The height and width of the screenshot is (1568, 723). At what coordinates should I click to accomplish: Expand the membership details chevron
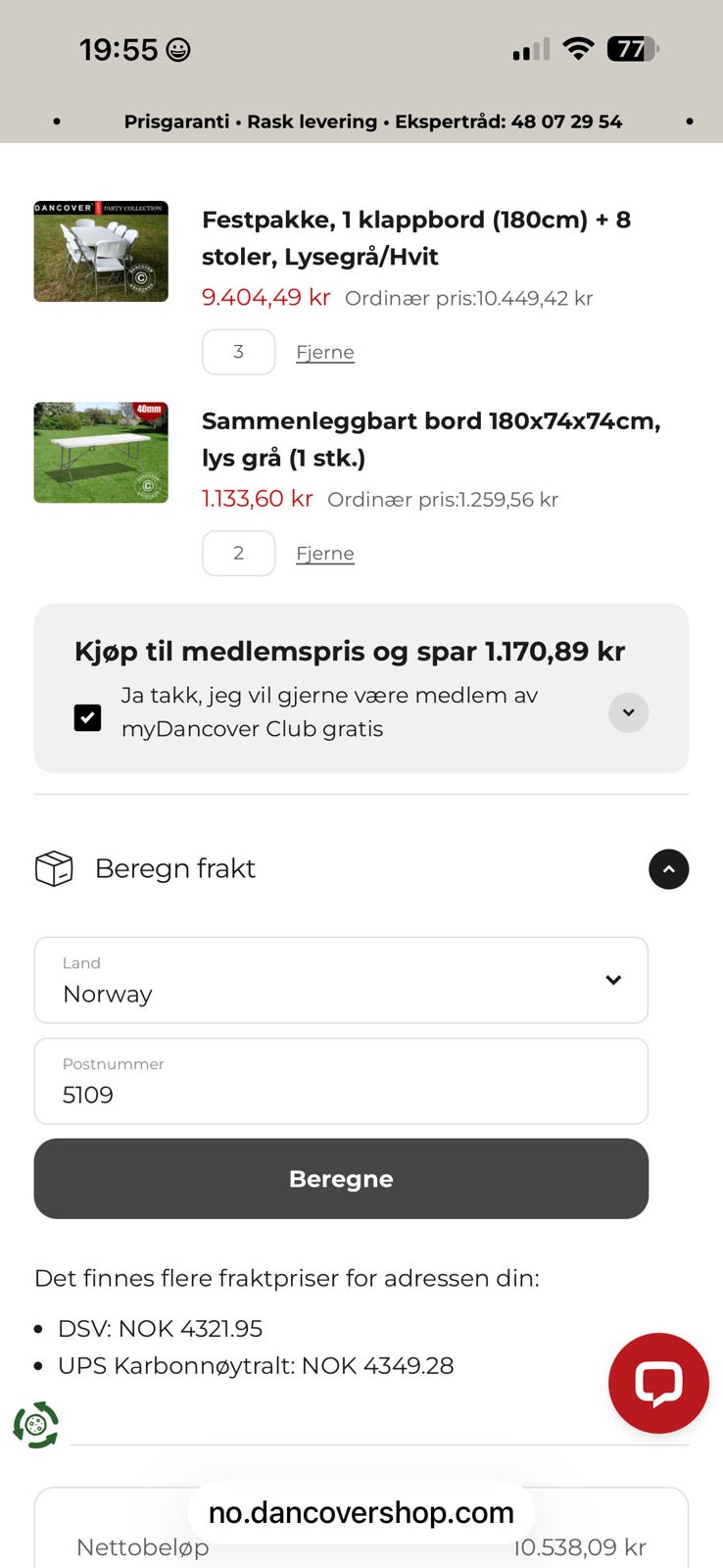(x=628, y=712)
